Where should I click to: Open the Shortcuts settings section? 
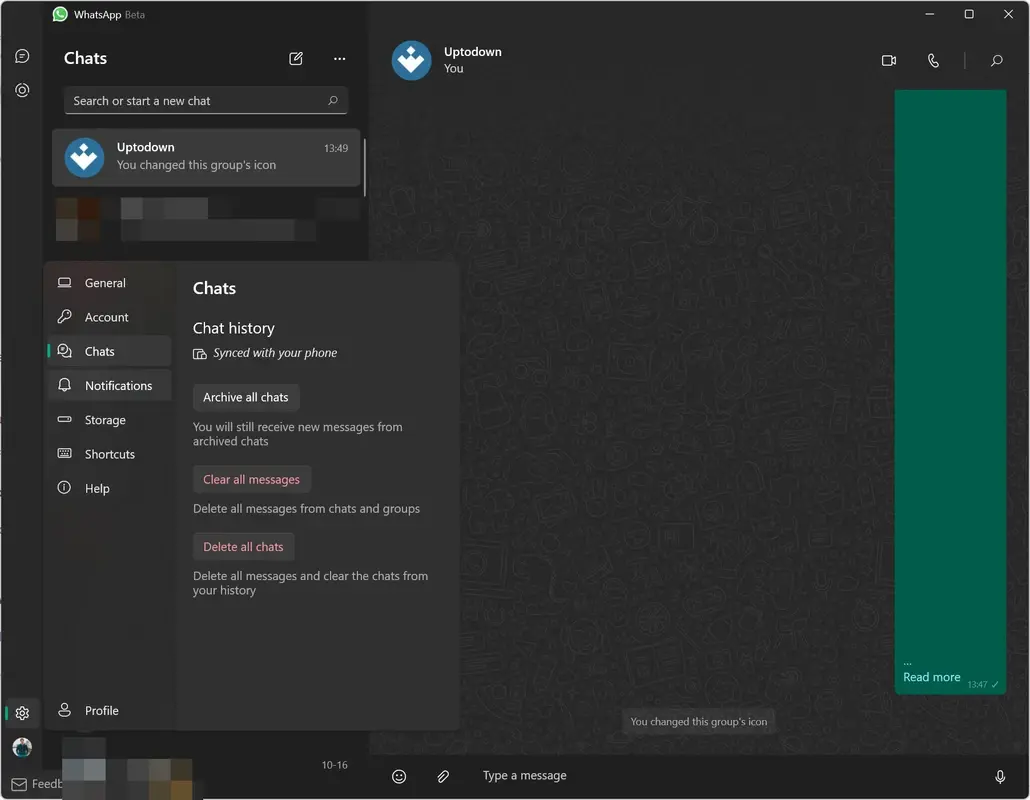109,454
